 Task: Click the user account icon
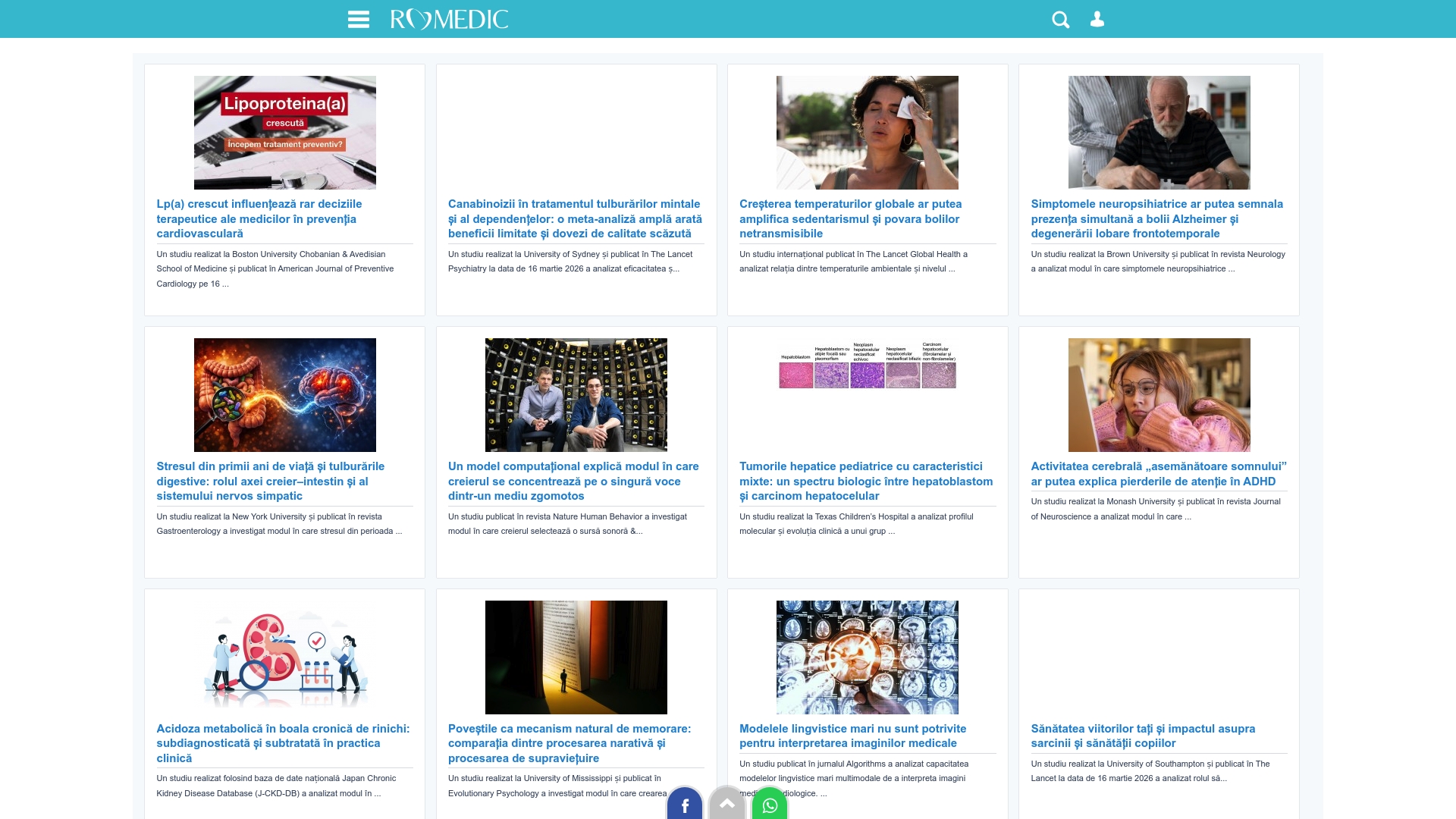(x=1097, y=20)
